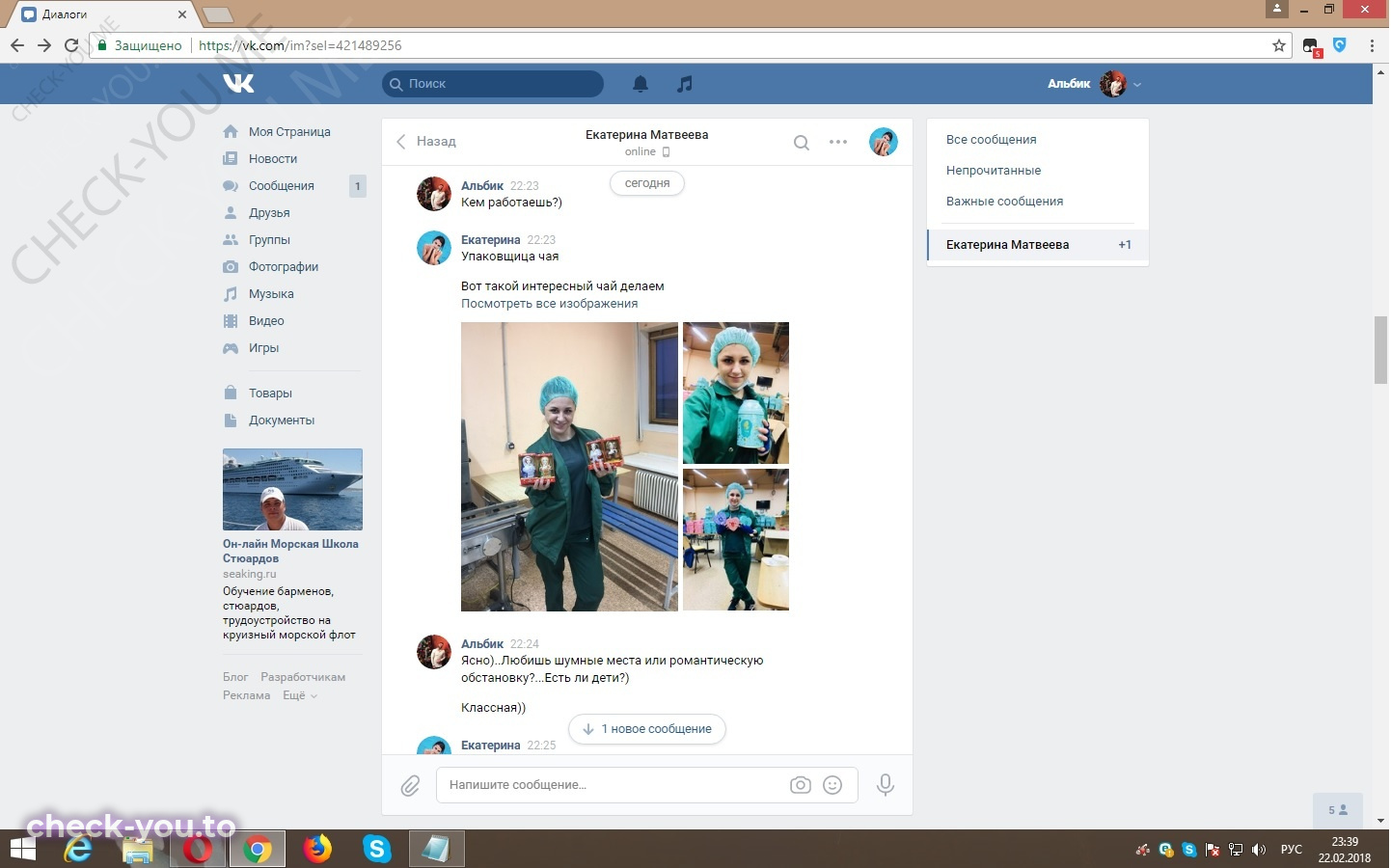Open Моя Страница in sidebar
The height and width of the screenshot is (868, 1391).
coord(289,132)
